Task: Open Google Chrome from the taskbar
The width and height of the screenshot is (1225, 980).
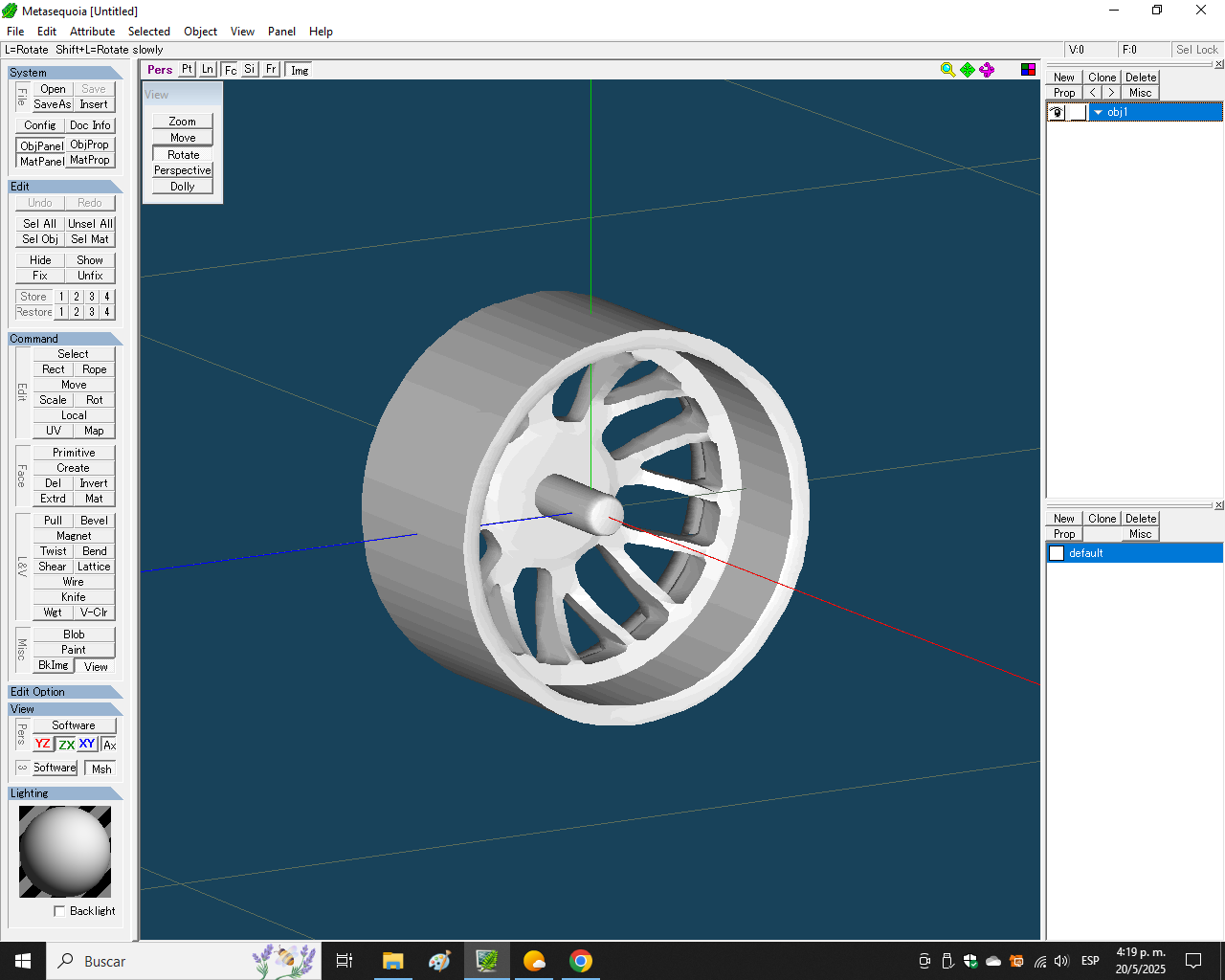Action: click(x=580, y=961)
